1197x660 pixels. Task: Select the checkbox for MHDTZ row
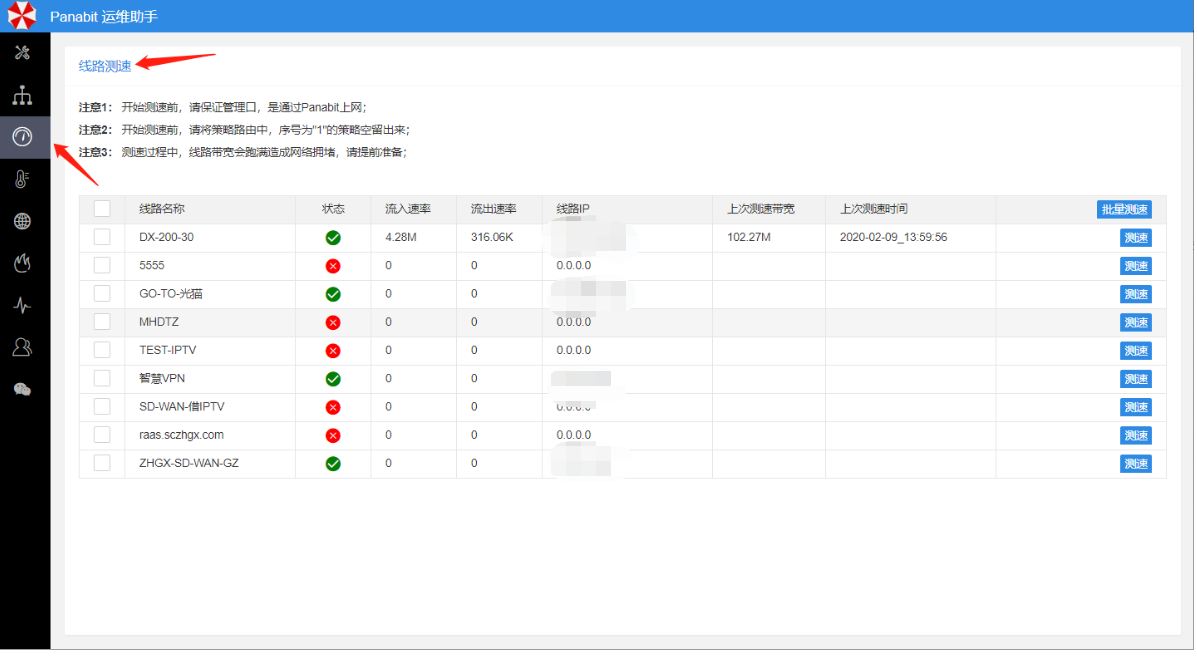coord(102,322)
